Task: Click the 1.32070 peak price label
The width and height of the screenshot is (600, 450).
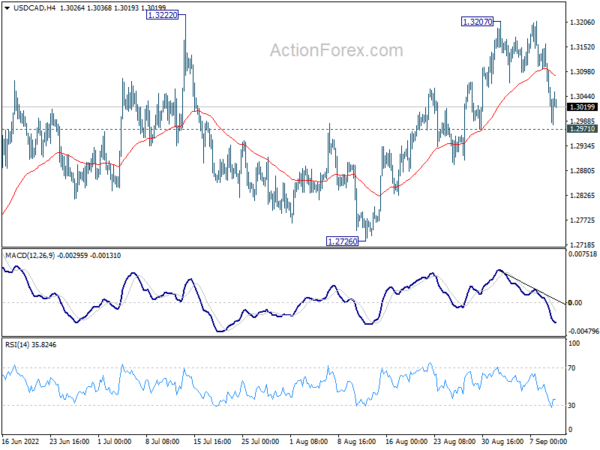Action: point(477,22)
